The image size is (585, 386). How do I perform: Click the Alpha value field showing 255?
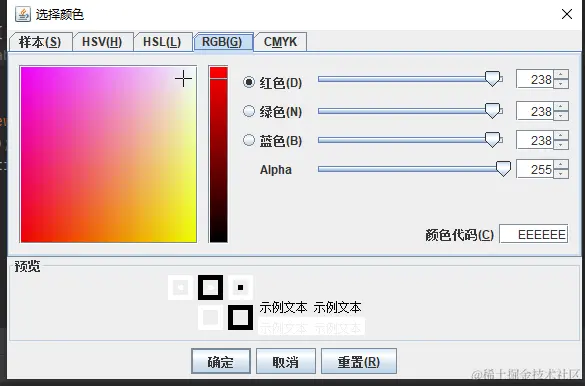[535, 169]
